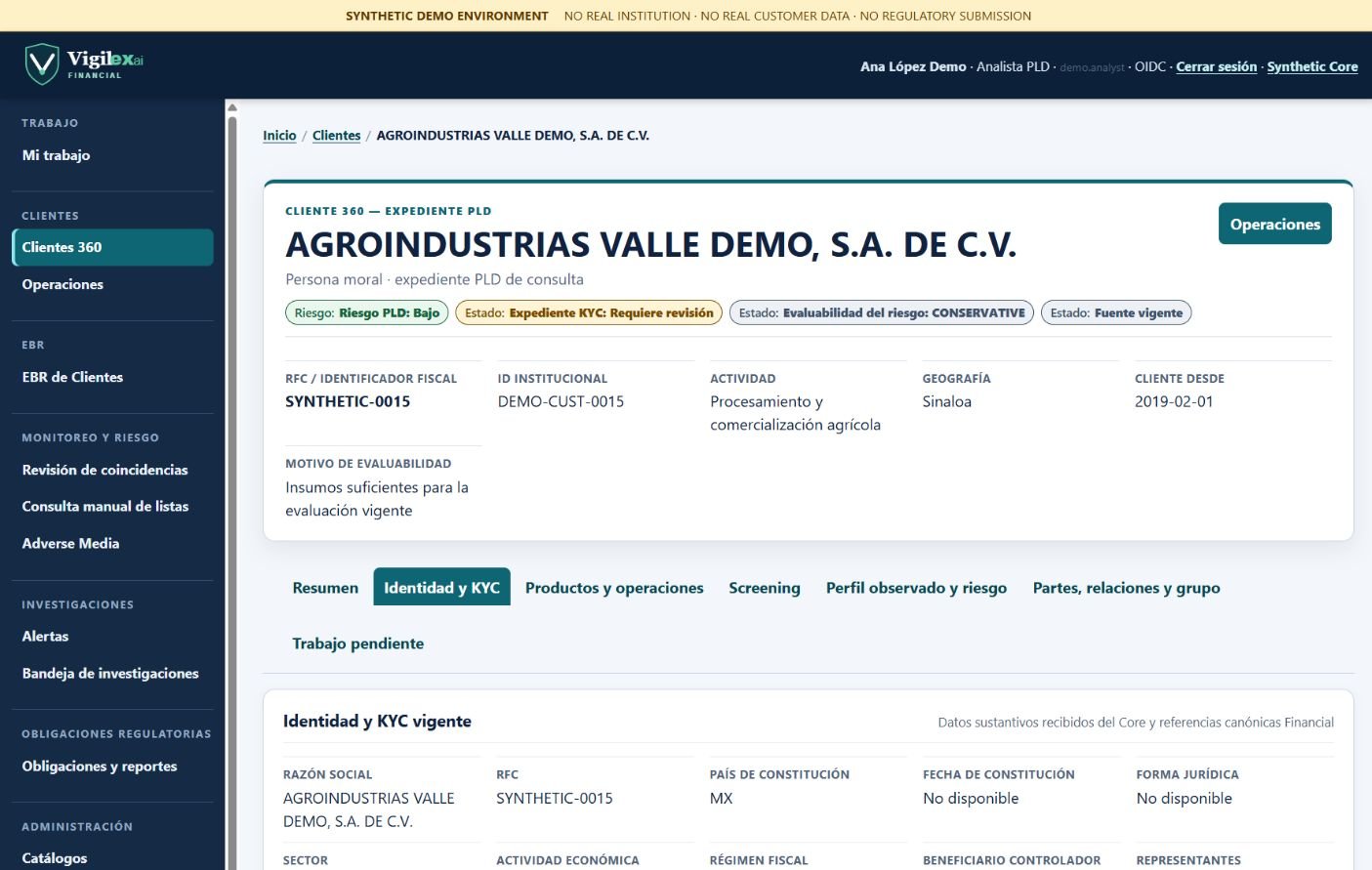
Task: Select Clientes 360 in the sidebar
Action: [112, 247]
